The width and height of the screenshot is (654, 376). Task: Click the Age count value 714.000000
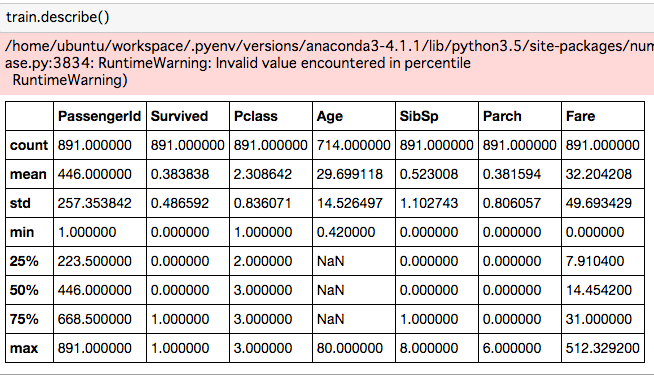pyautogui.click(x=354, y=145)
